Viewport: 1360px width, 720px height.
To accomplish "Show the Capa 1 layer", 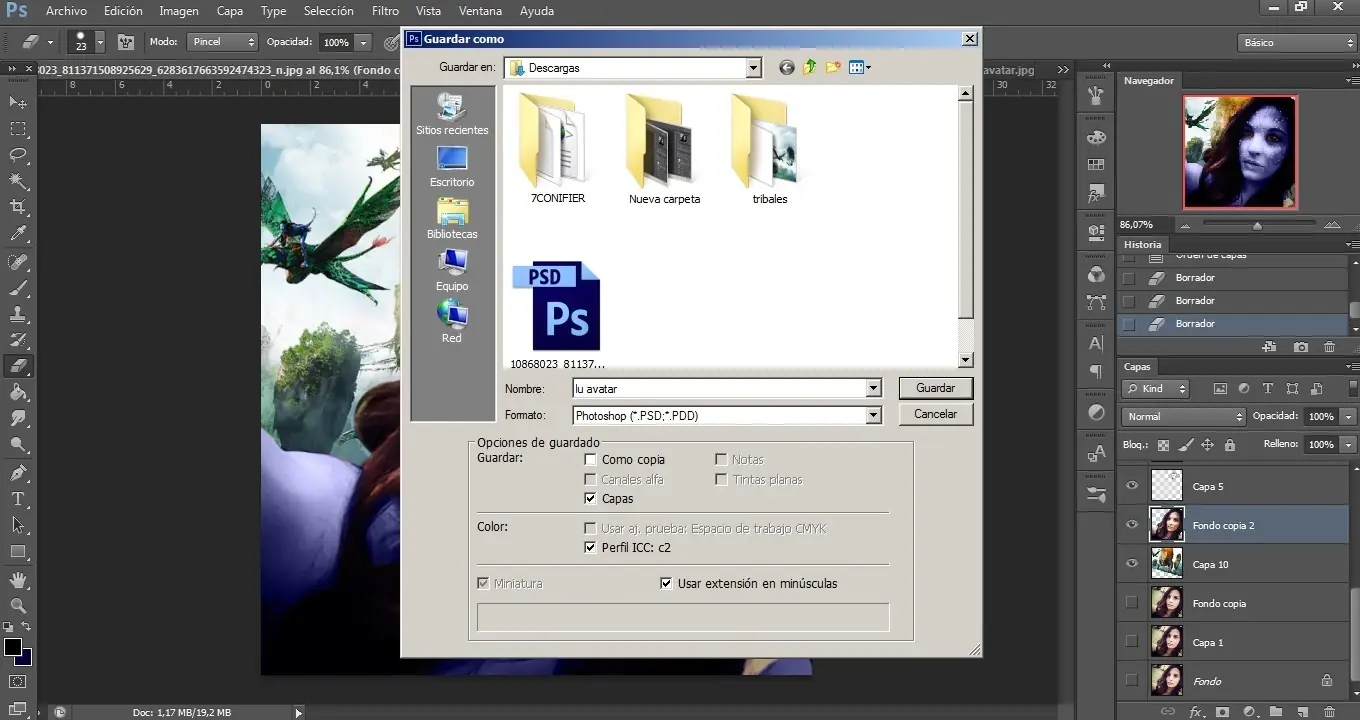I will tap(1132, 642).
